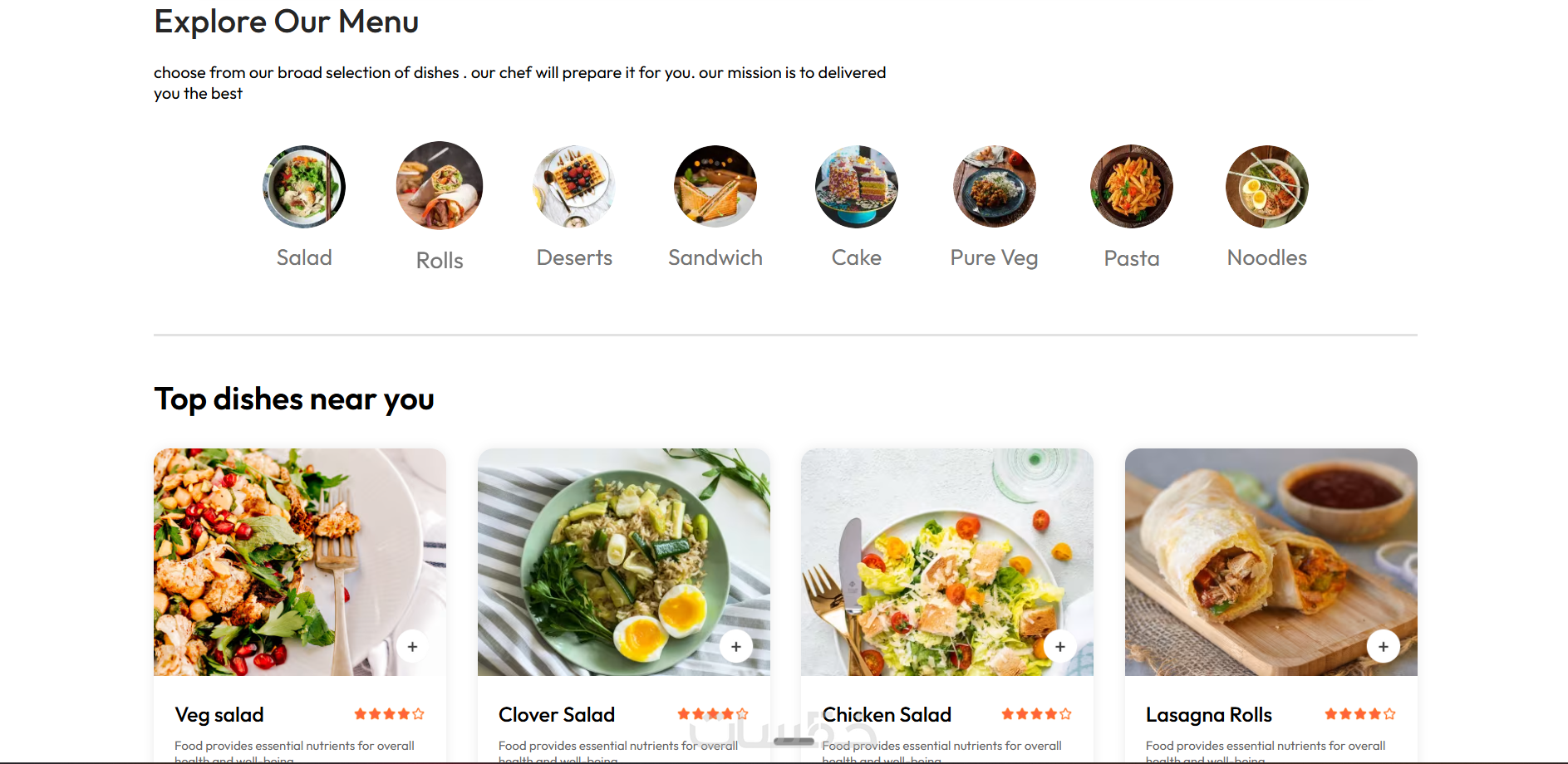Select the Pasta category image

[x=1132, y=187]
